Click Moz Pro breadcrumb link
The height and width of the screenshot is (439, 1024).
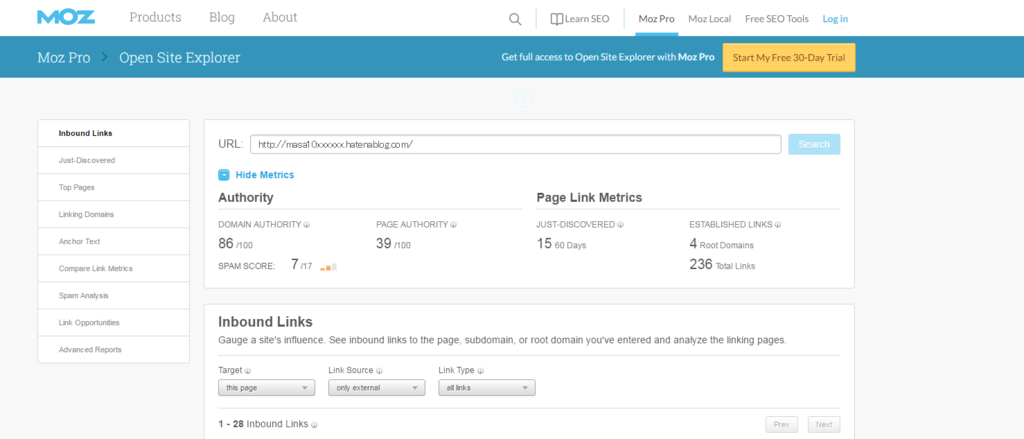63,57
